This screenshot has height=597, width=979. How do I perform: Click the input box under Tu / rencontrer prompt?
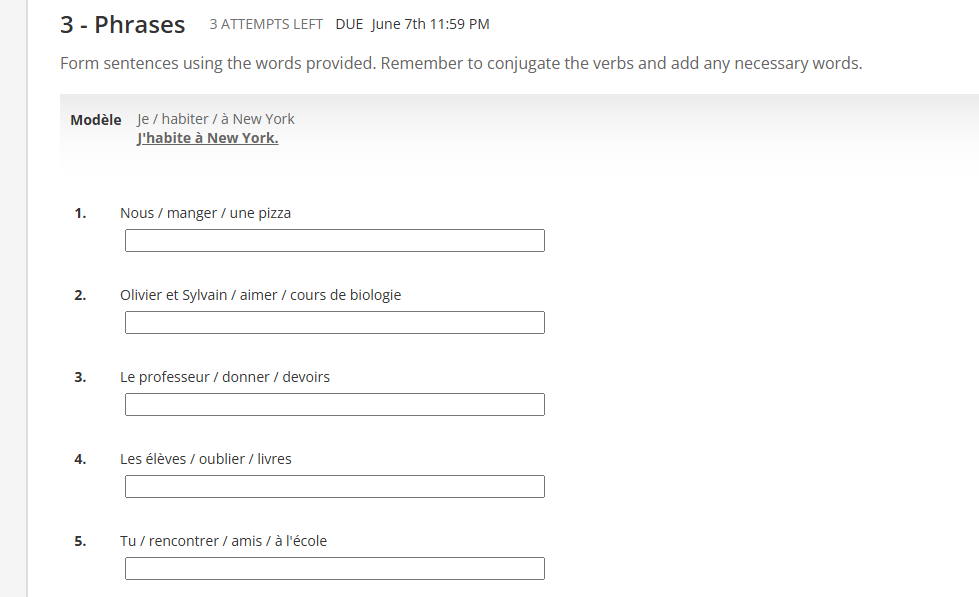(334, 568)
